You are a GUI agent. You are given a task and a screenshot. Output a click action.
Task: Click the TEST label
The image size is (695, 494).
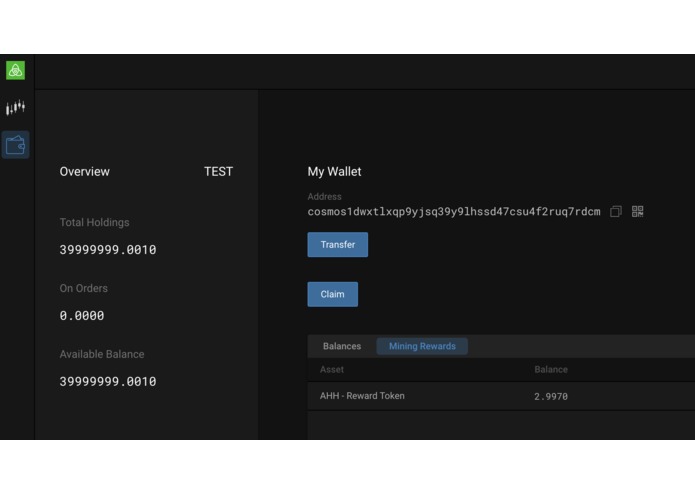(x=219, y=171)
